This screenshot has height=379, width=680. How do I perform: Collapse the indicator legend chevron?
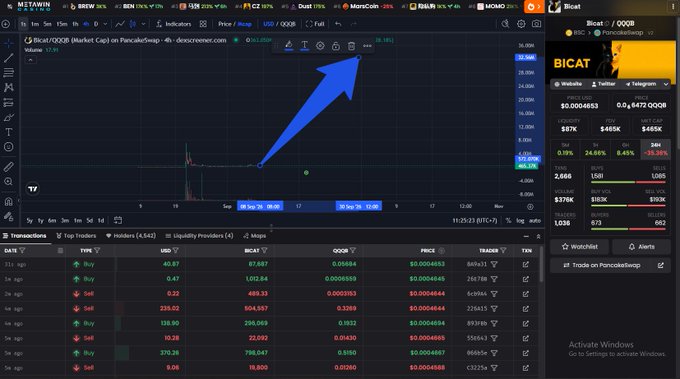(30, 60)
